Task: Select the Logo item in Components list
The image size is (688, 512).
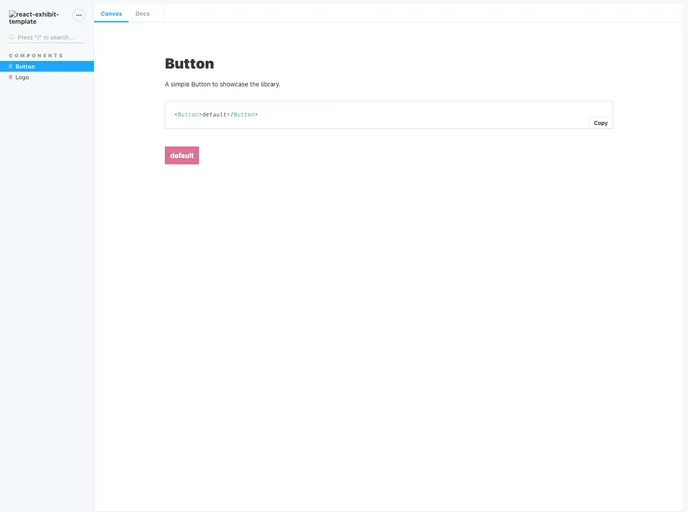Action: pyautogui.click(x=47, y=77)
